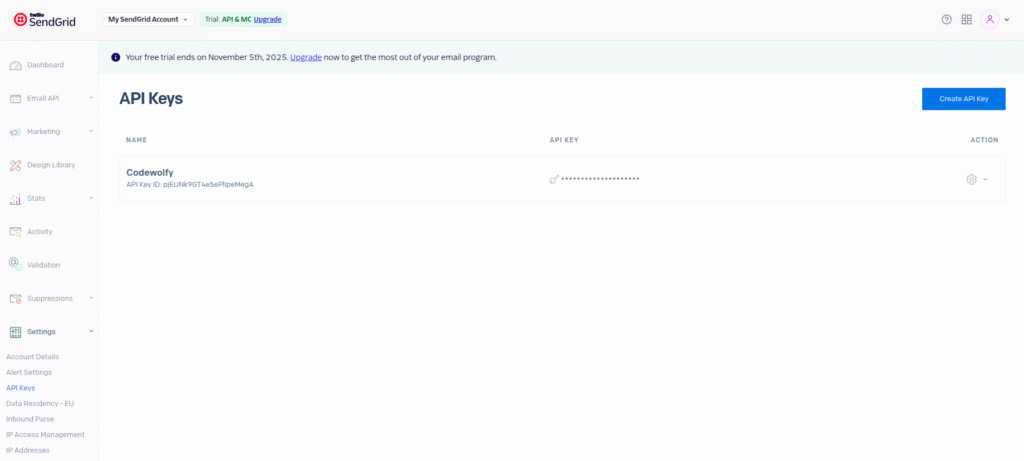Open Account Details settings

(33, 357)
